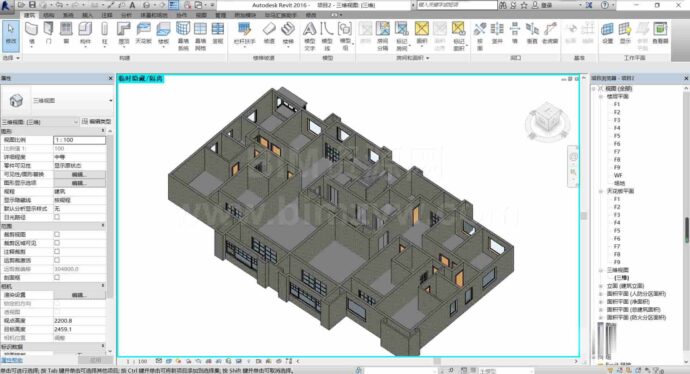Collapse the Floor Plans (楼层平面) tree node

click(601, 96)
